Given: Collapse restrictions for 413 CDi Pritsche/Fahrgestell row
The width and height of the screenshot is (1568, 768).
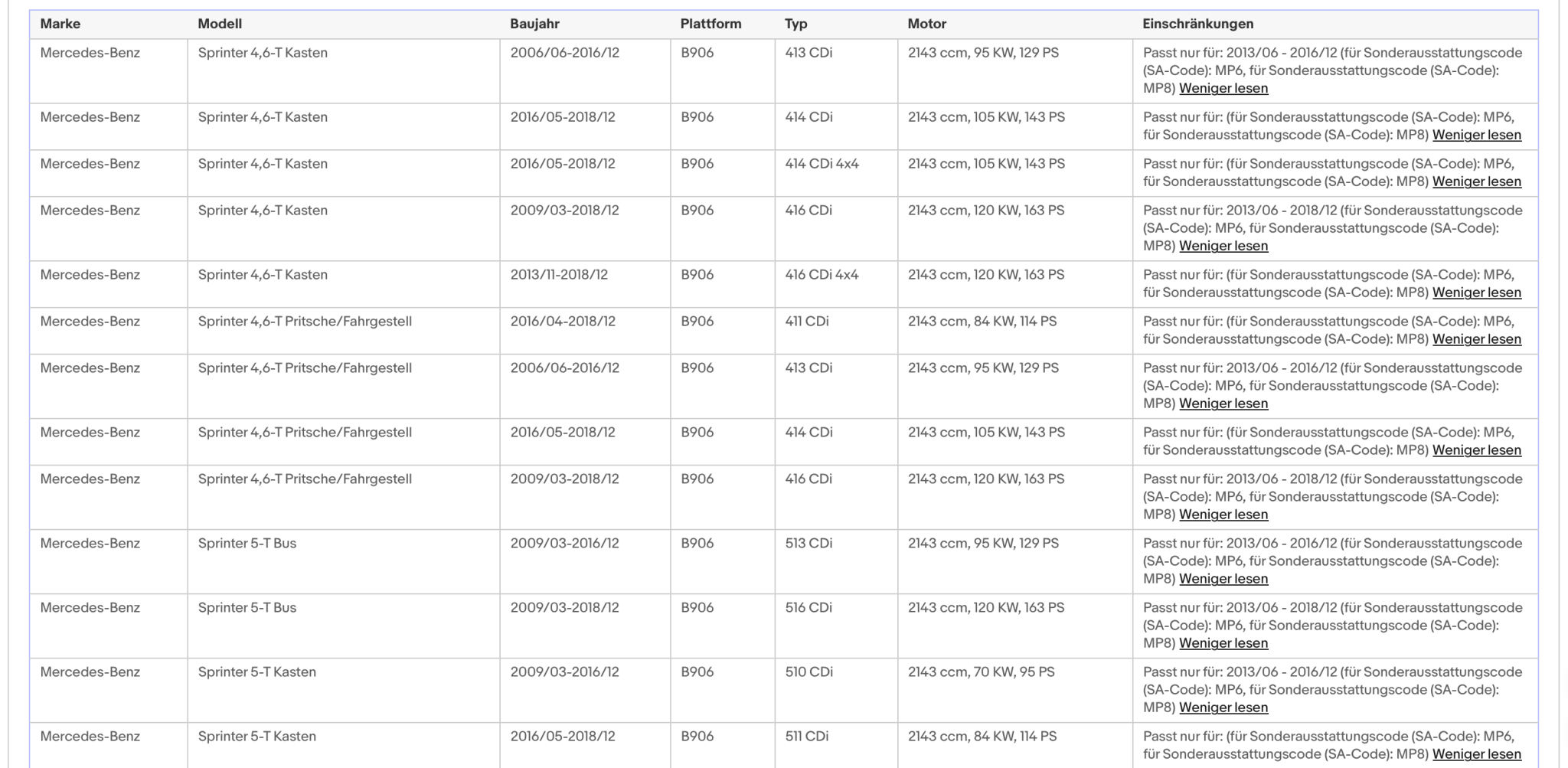Looking at the screenshot, I should tap(1223, 404).
